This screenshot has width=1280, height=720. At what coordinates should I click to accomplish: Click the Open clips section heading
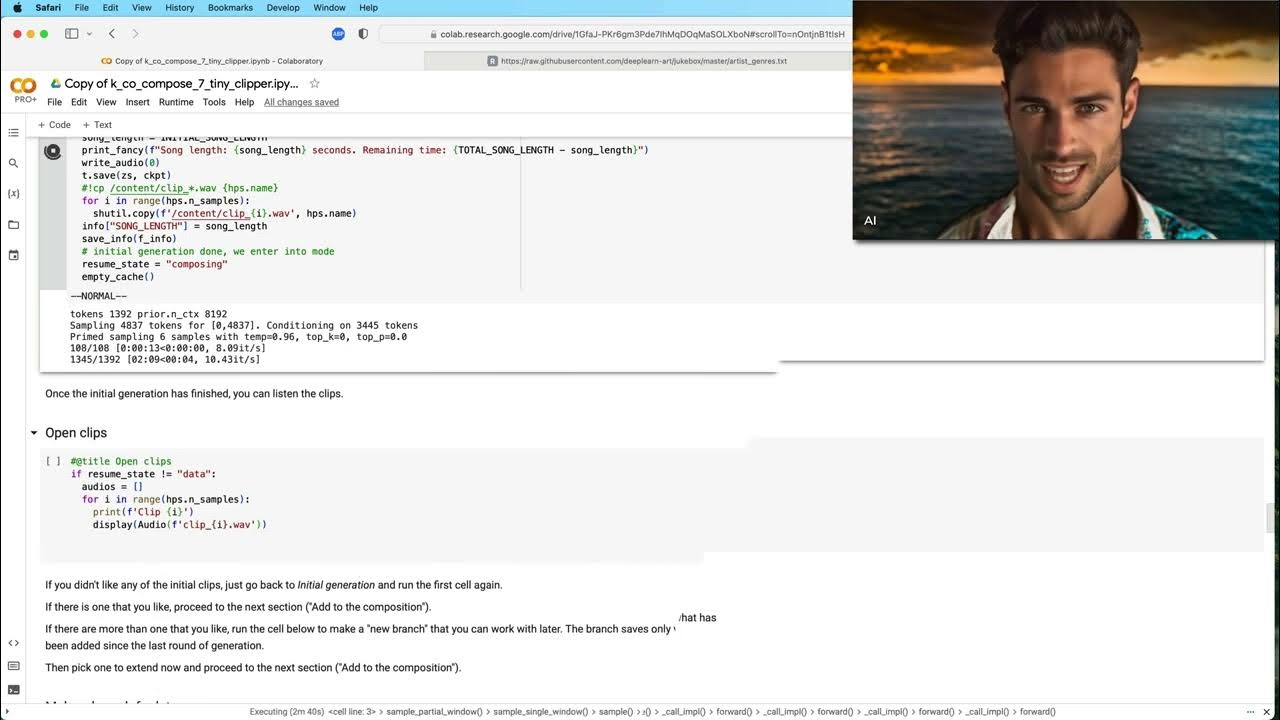coord(76,433)
